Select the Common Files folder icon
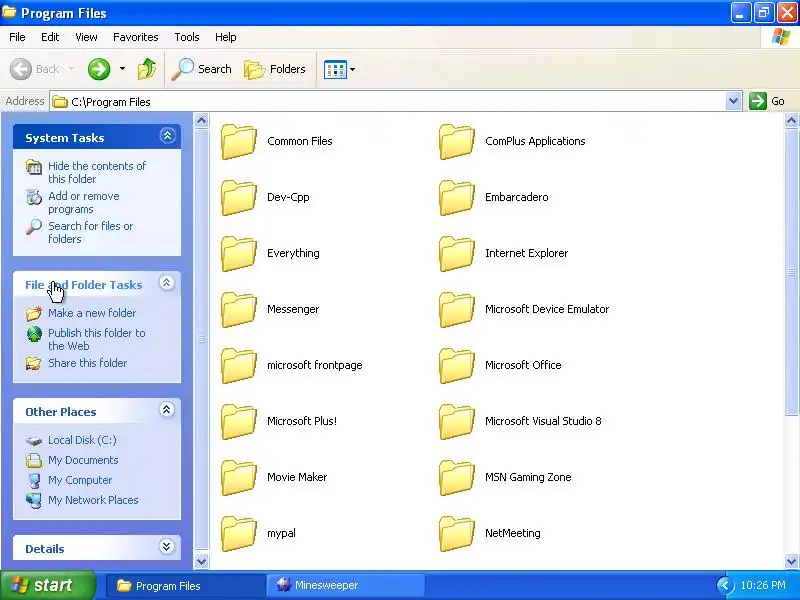Viewport: 800px width, 600px height. pyautogui.click(x=239, y=141)
